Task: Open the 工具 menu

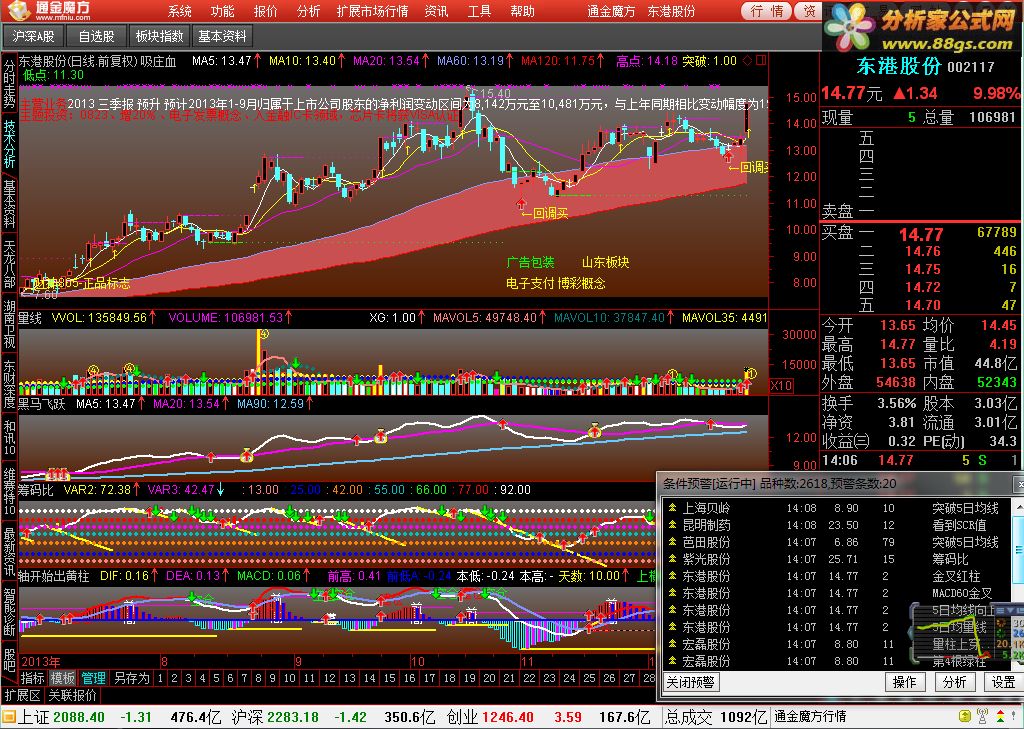Action: click(479, 11)
